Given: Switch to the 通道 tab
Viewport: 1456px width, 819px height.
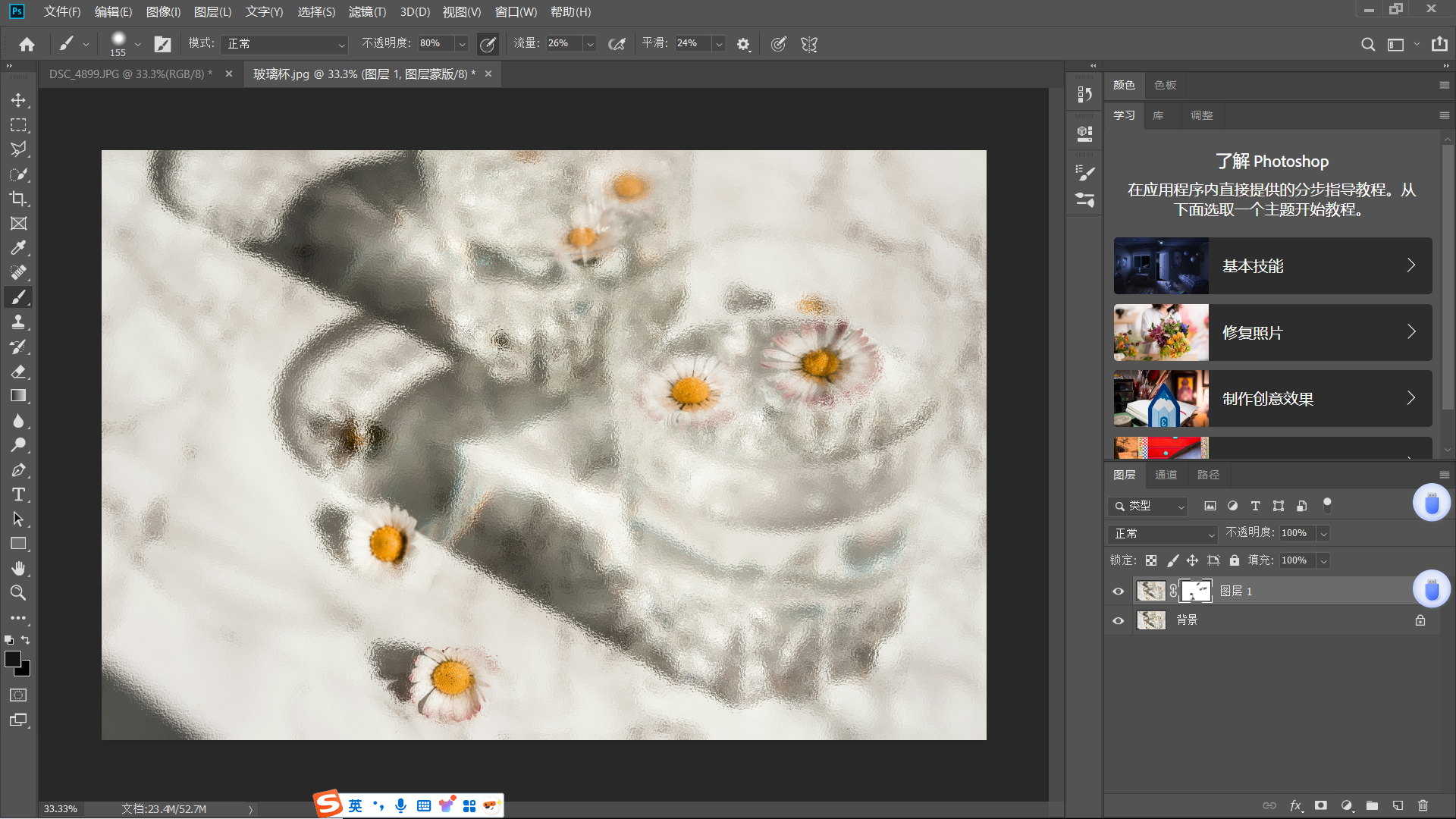Looking at the screenshot, I should [x=1166, y=475].
